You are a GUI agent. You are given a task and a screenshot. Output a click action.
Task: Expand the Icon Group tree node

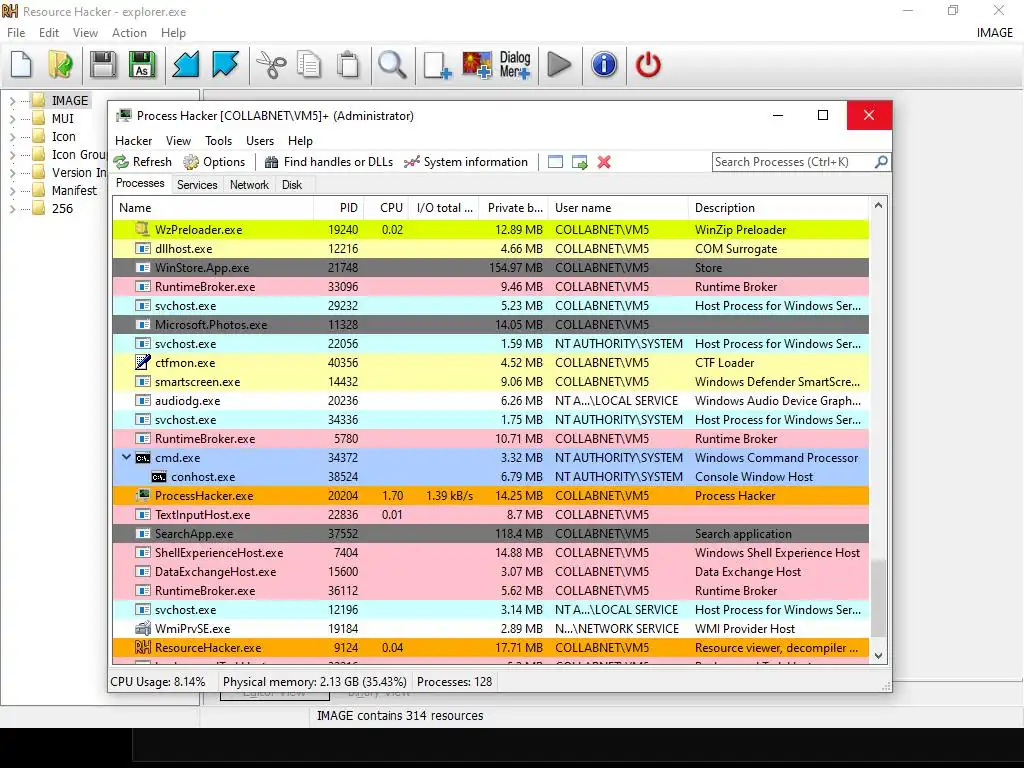12,155
